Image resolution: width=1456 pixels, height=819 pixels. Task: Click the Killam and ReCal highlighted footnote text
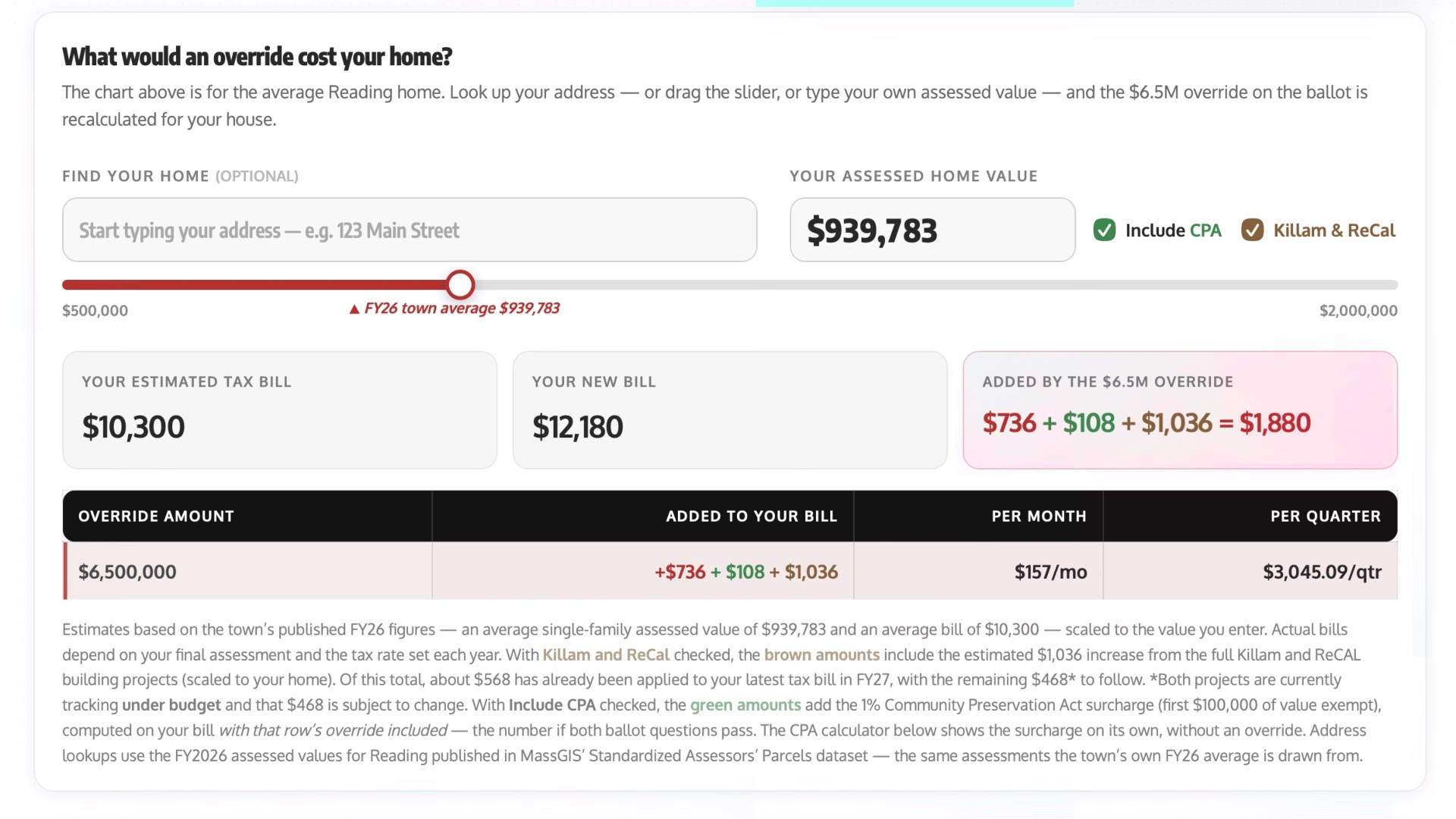606,654
